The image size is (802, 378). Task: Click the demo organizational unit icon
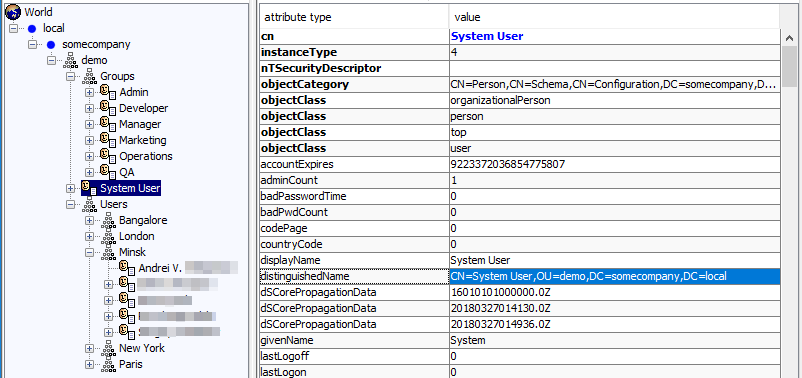coord(70,60)
